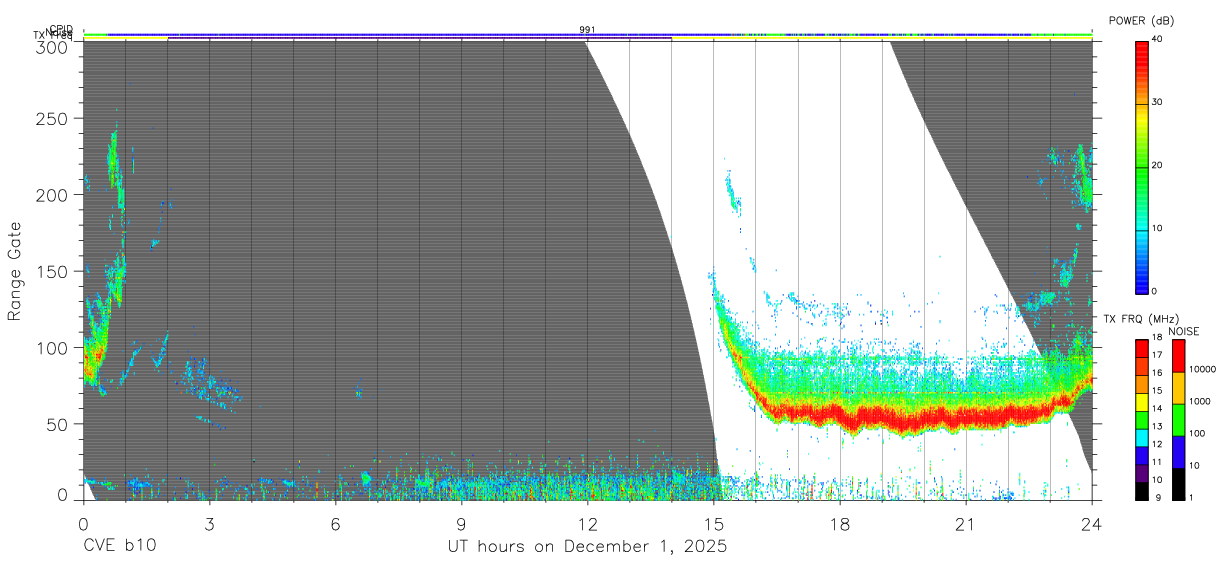Click the Range Gate axis label
The width and height of the screenshot is (1228, 567).
point(15,271)
